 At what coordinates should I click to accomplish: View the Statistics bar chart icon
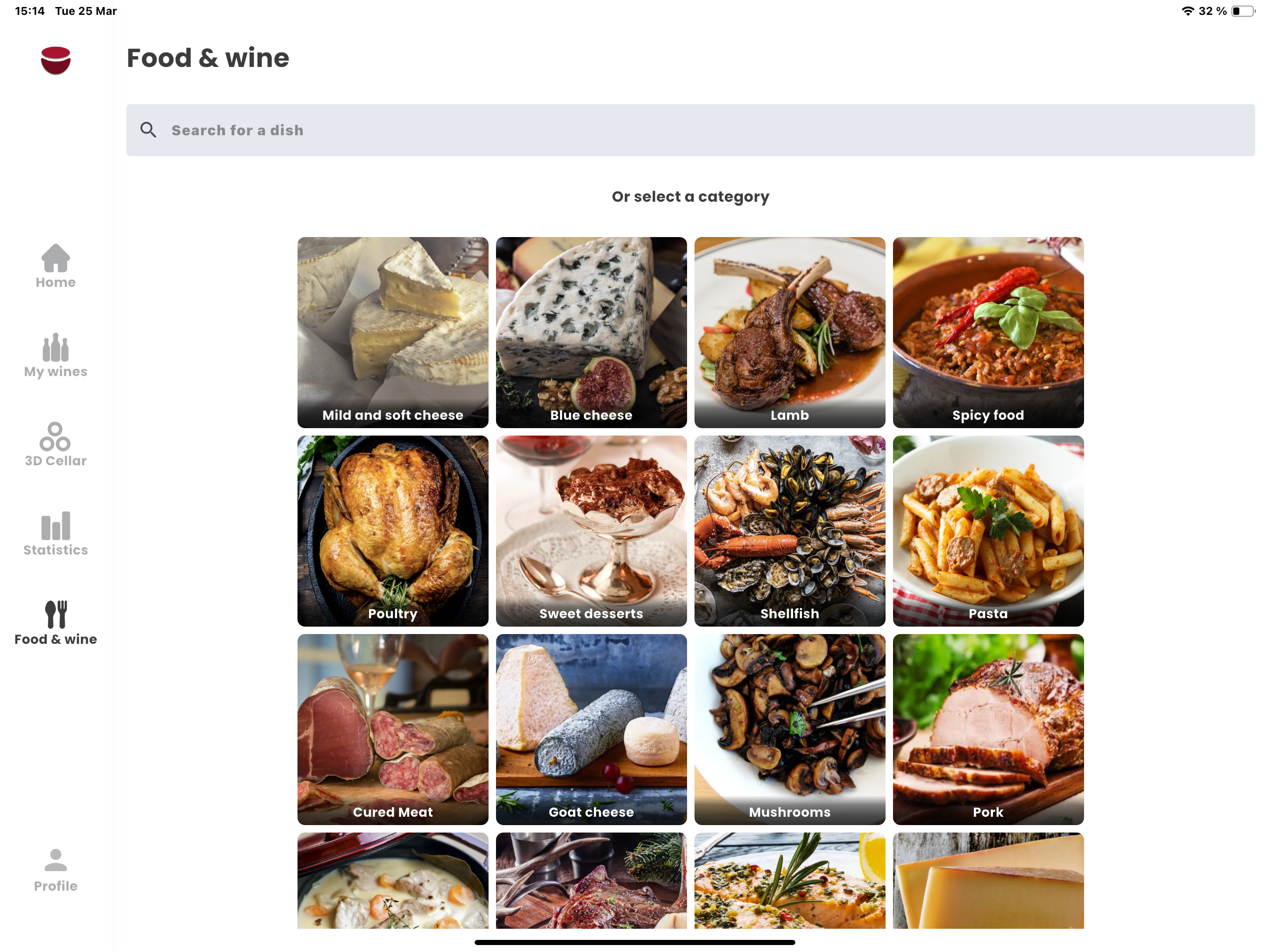56,526
